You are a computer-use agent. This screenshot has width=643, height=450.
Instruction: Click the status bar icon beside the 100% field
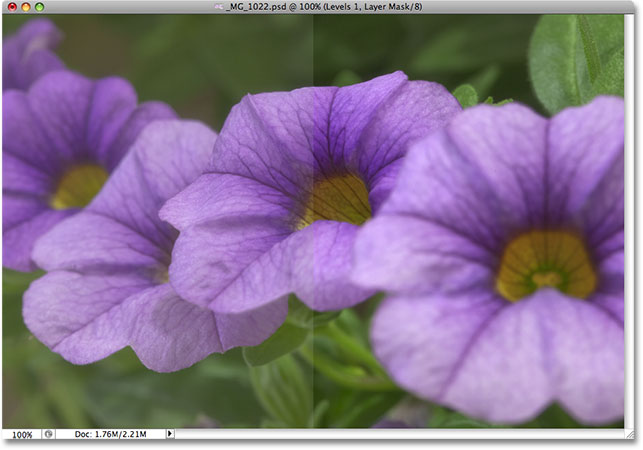click(x=48, y=434)
